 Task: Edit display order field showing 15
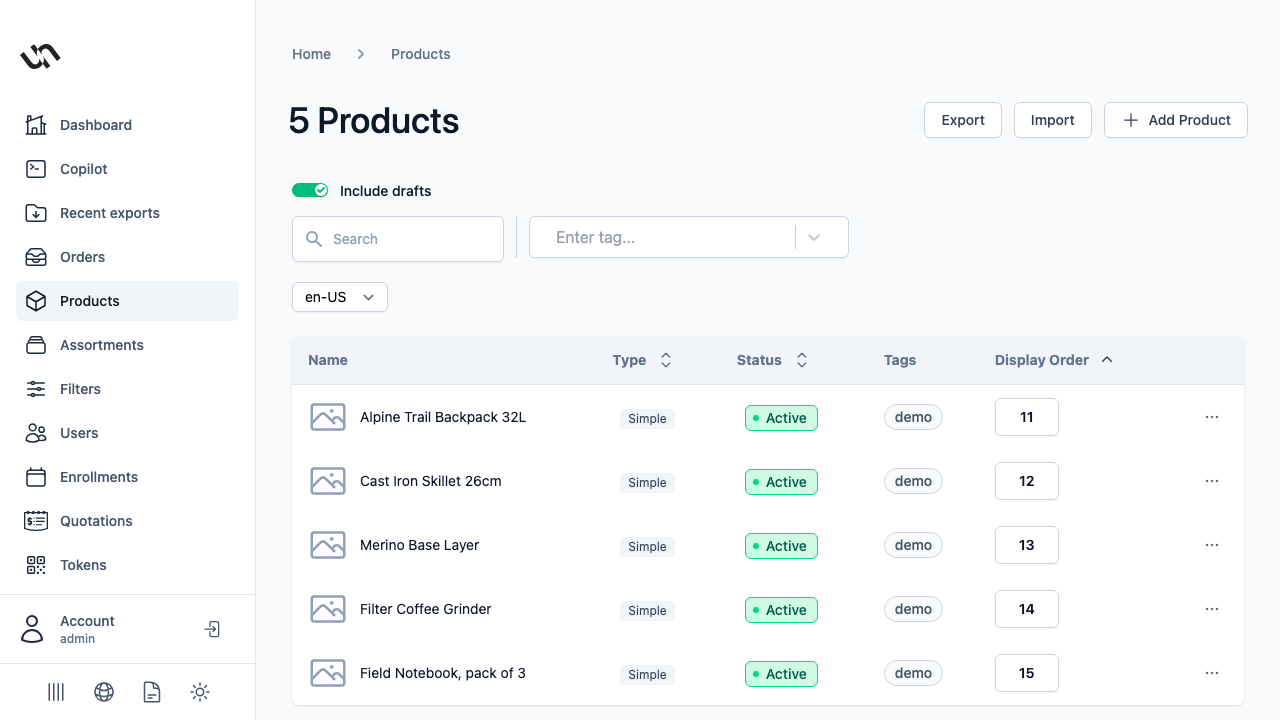coord(1027,673)
